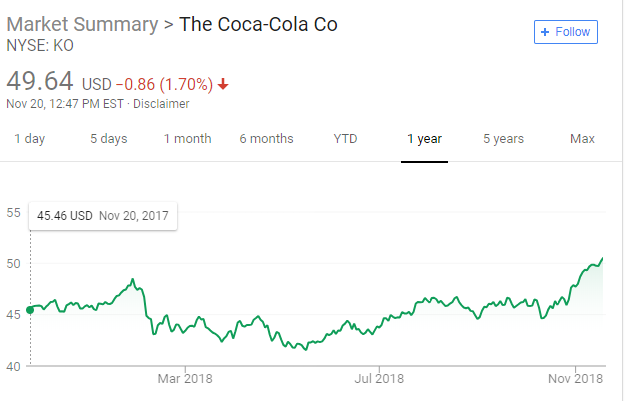Select the 1 year tab
Viewport: 630px width, 401px height.
click(x=424, y=139)
